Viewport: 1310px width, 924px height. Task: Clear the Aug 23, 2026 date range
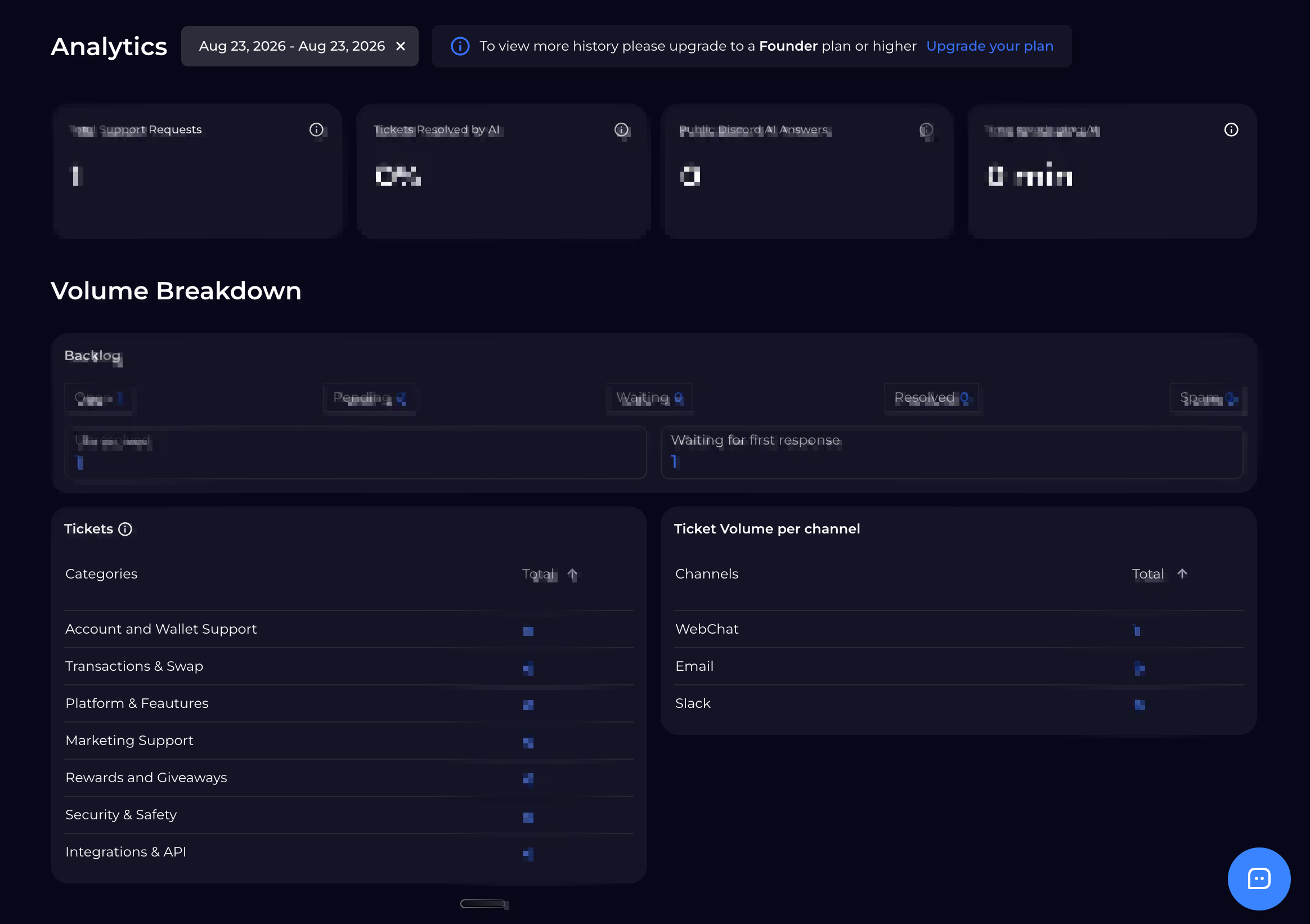point(401,46)
